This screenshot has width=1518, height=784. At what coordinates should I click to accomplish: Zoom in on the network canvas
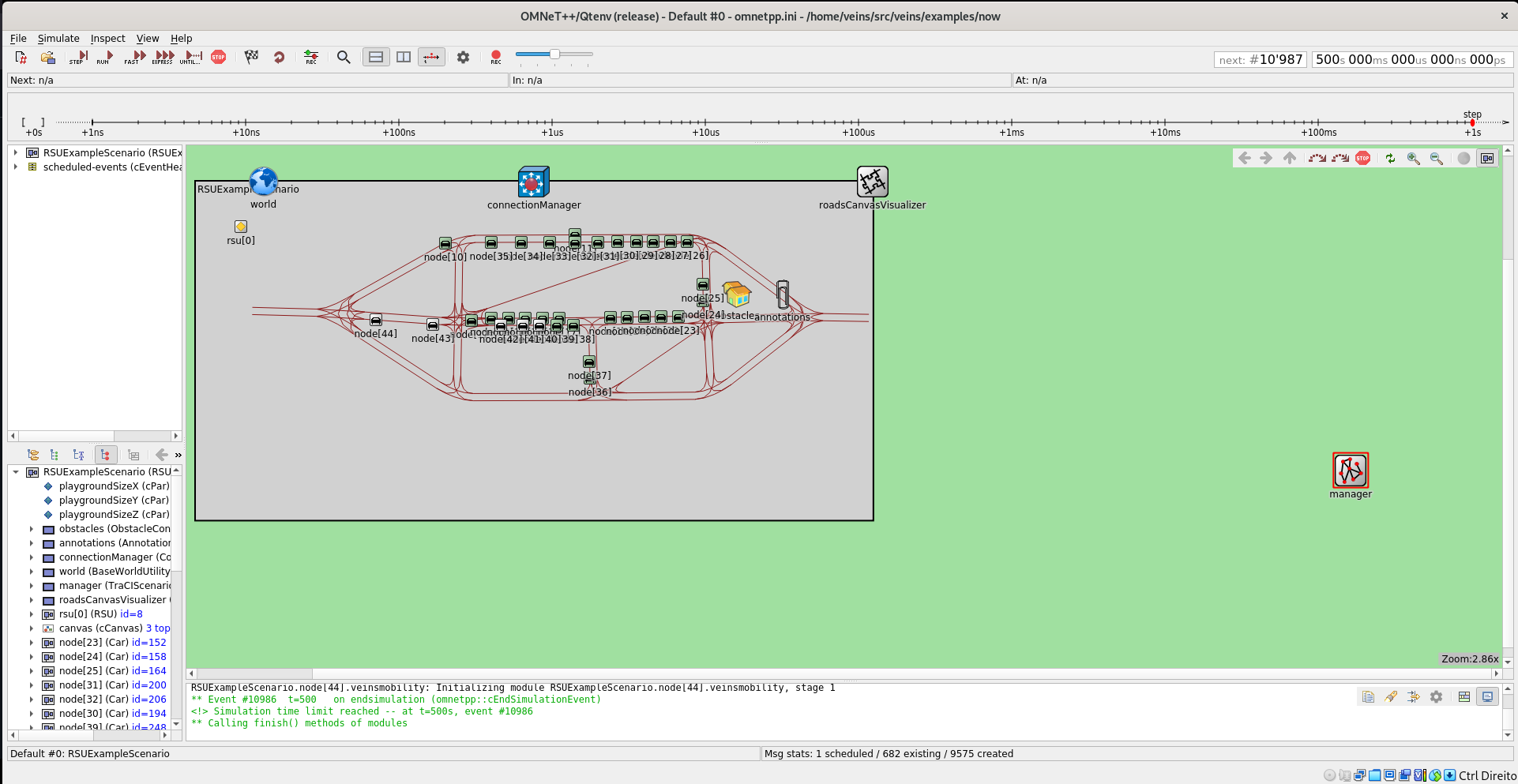[x=1413, y=158]
